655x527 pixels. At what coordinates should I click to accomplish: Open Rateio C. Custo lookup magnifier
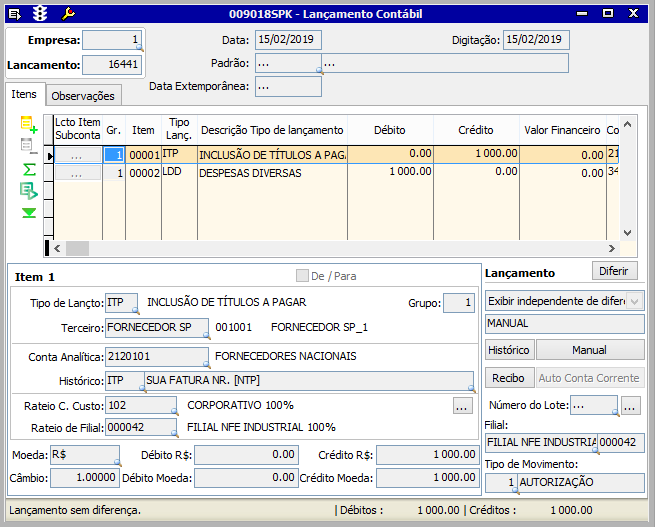[x=174, y=412]
